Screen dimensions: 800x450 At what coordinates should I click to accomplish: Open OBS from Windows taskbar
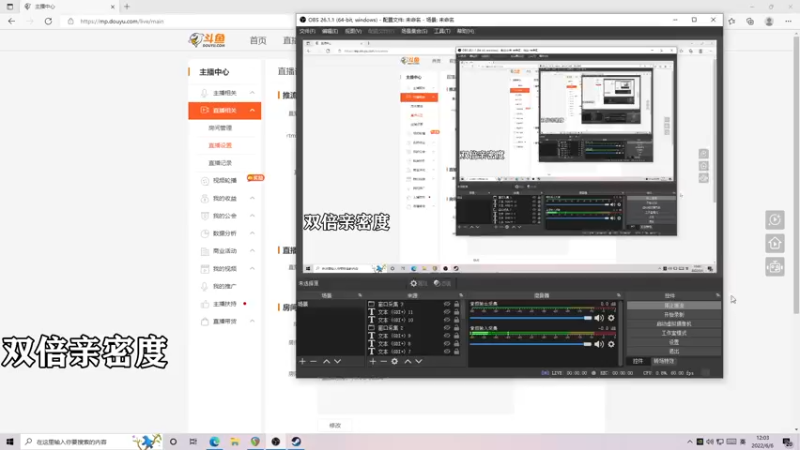(276, 441)
